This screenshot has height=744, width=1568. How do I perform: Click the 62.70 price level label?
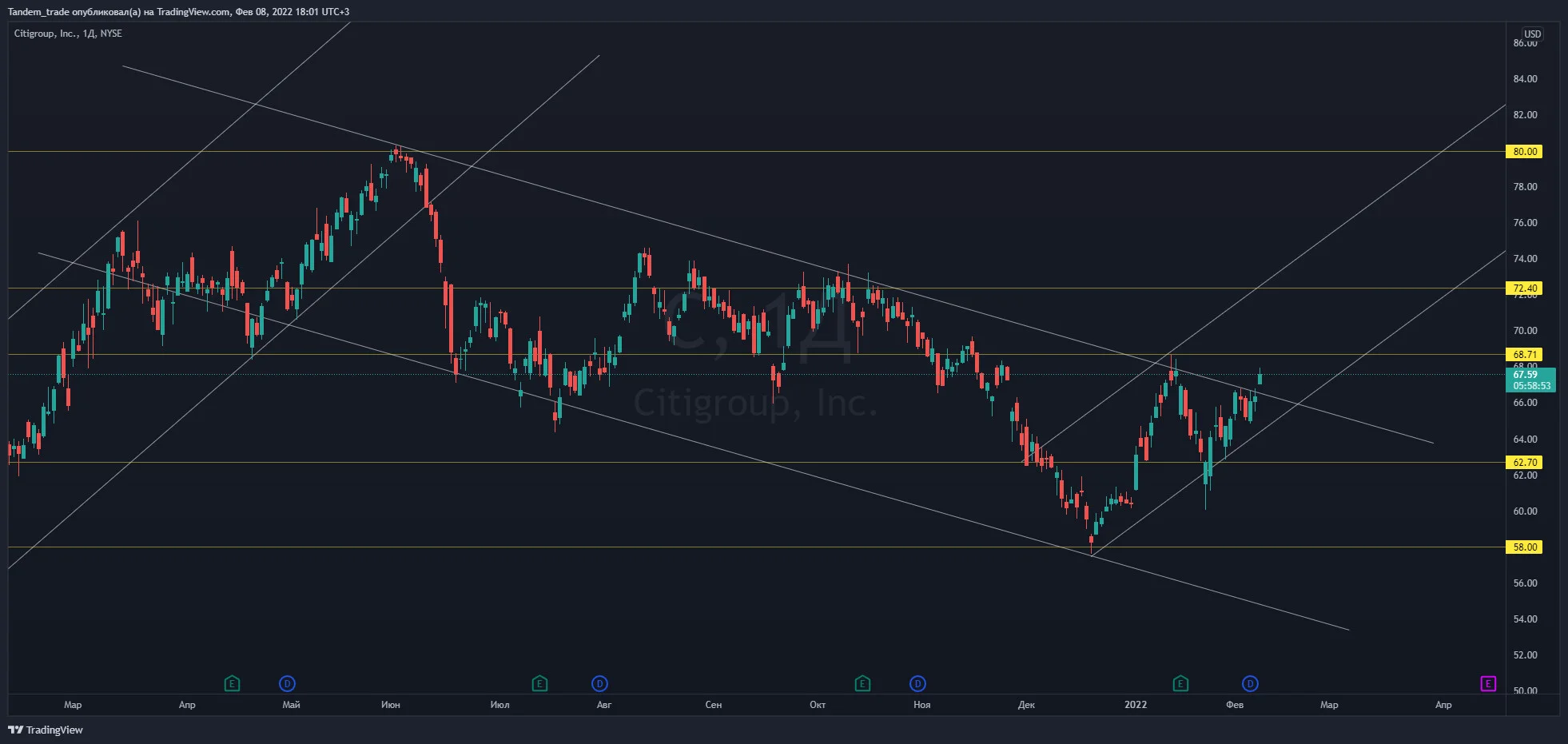(x=1525, y=462)
